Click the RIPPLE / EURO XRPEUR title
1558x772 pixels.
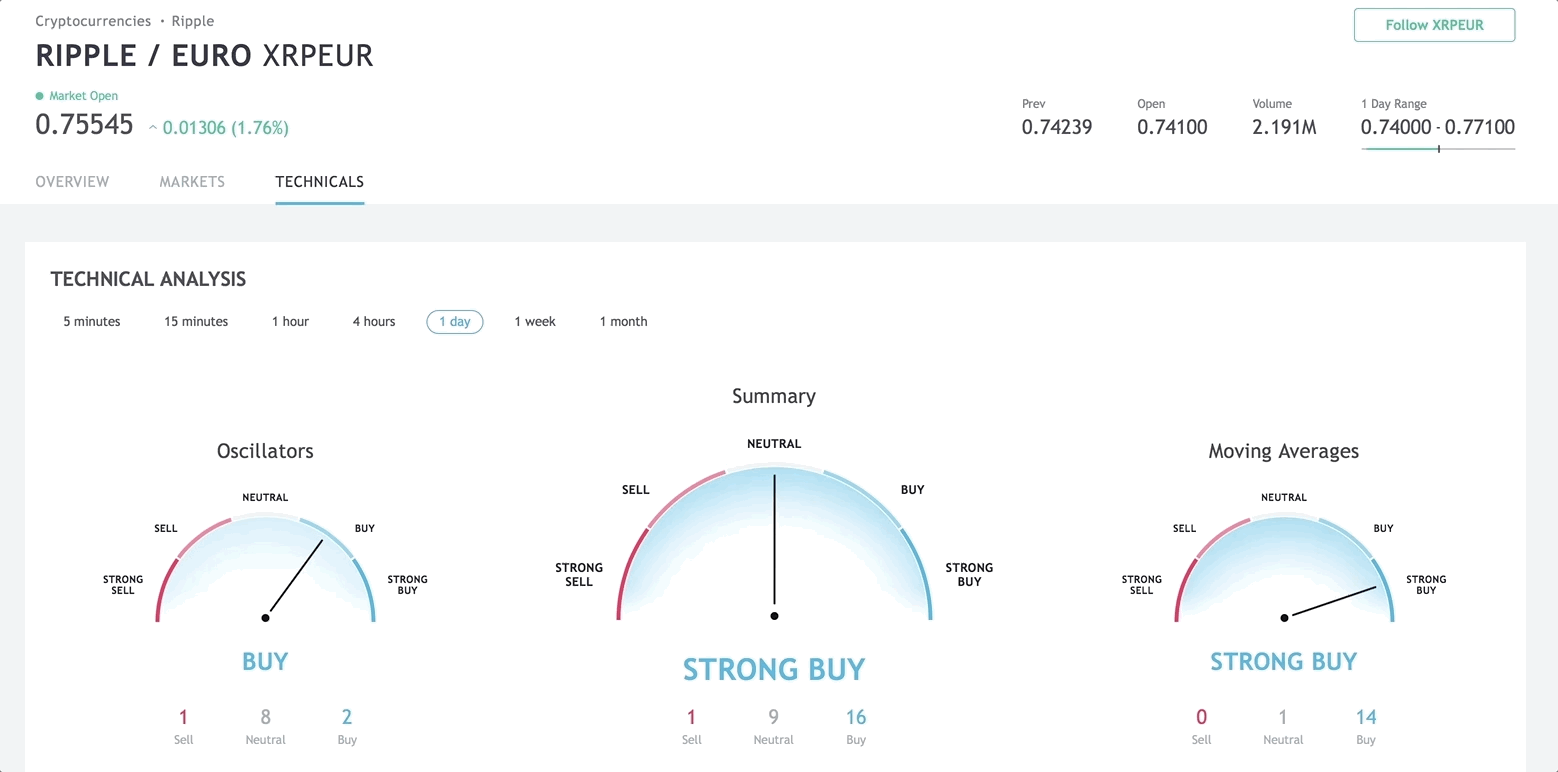[204, 55]
